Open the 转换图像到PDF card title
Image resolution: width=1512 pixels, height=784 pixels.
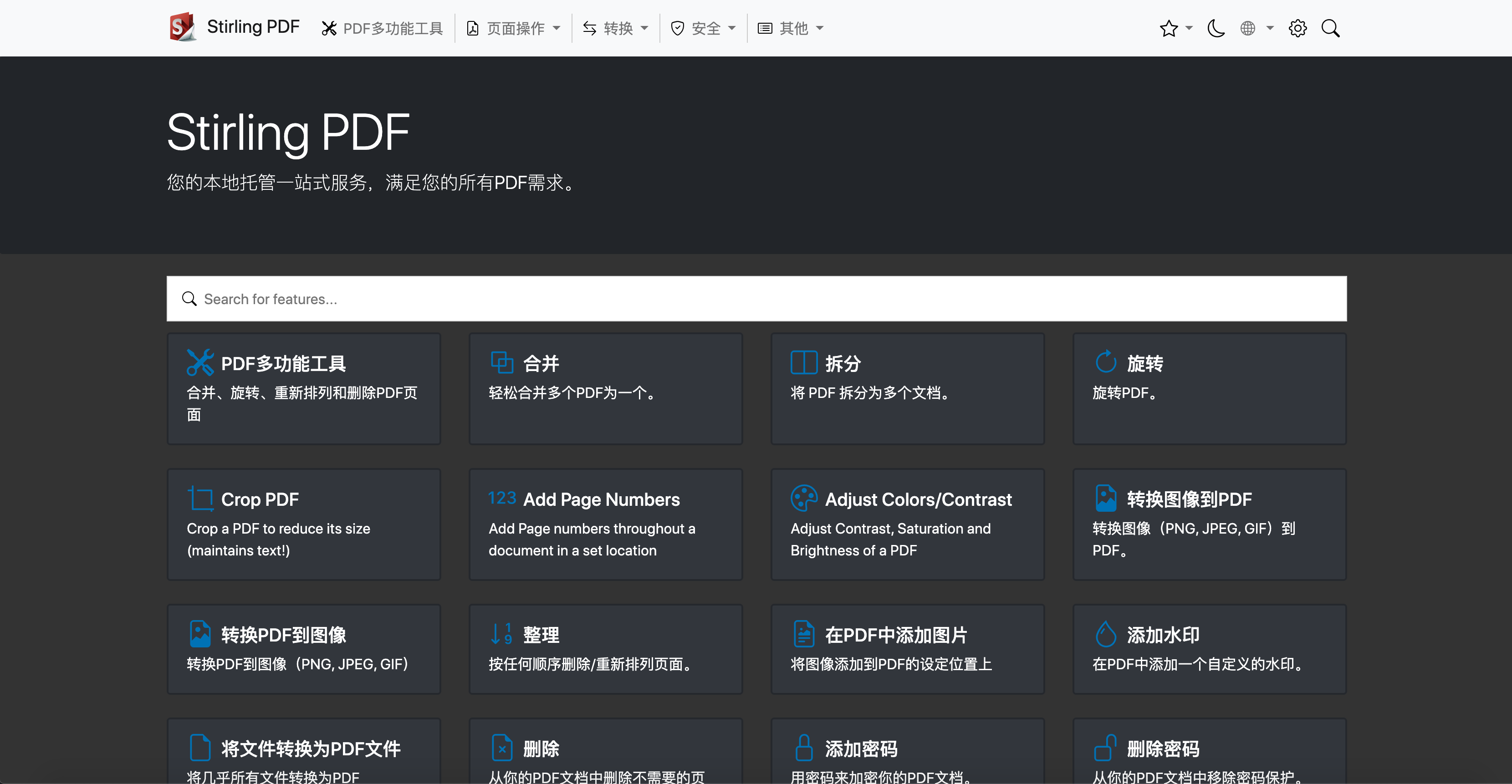click(x=1189, y=499)
